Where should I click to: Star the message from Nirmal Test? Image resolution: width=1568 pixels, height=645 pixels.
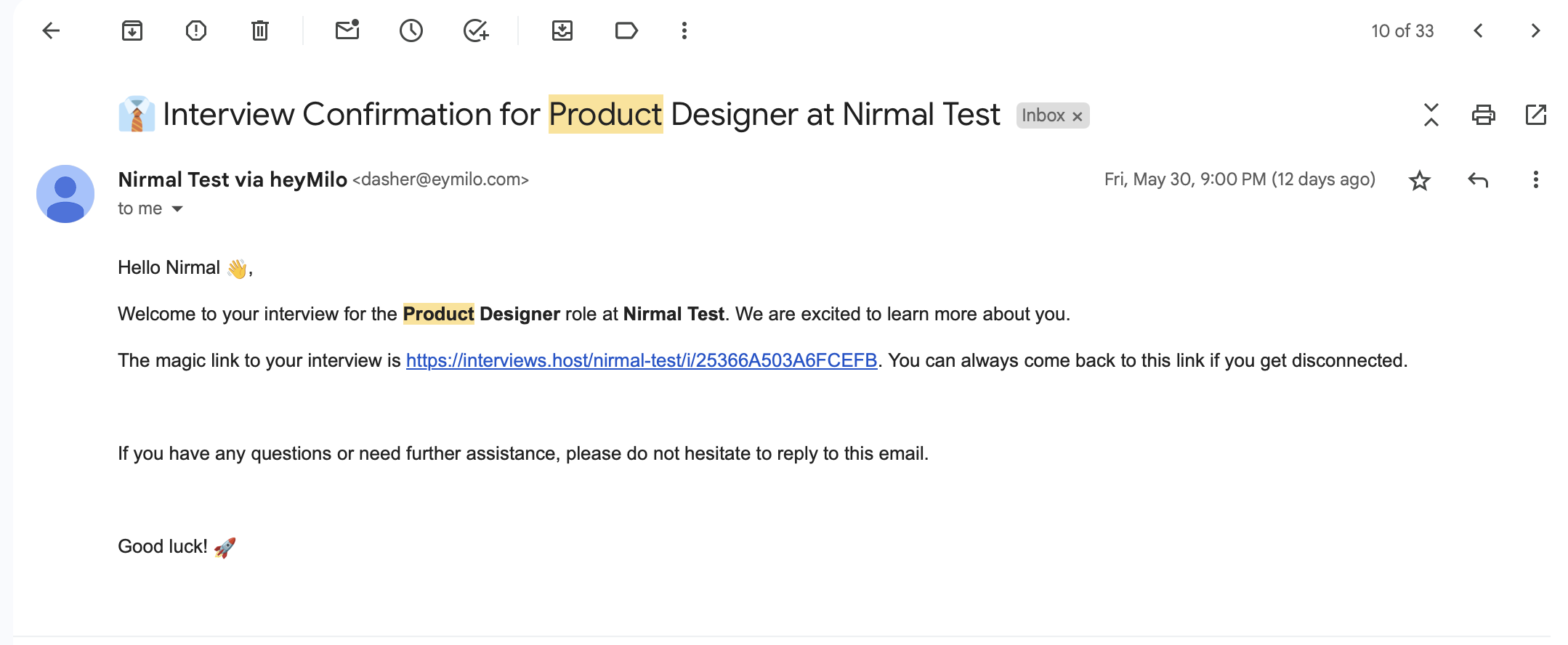click(1419, 180)
